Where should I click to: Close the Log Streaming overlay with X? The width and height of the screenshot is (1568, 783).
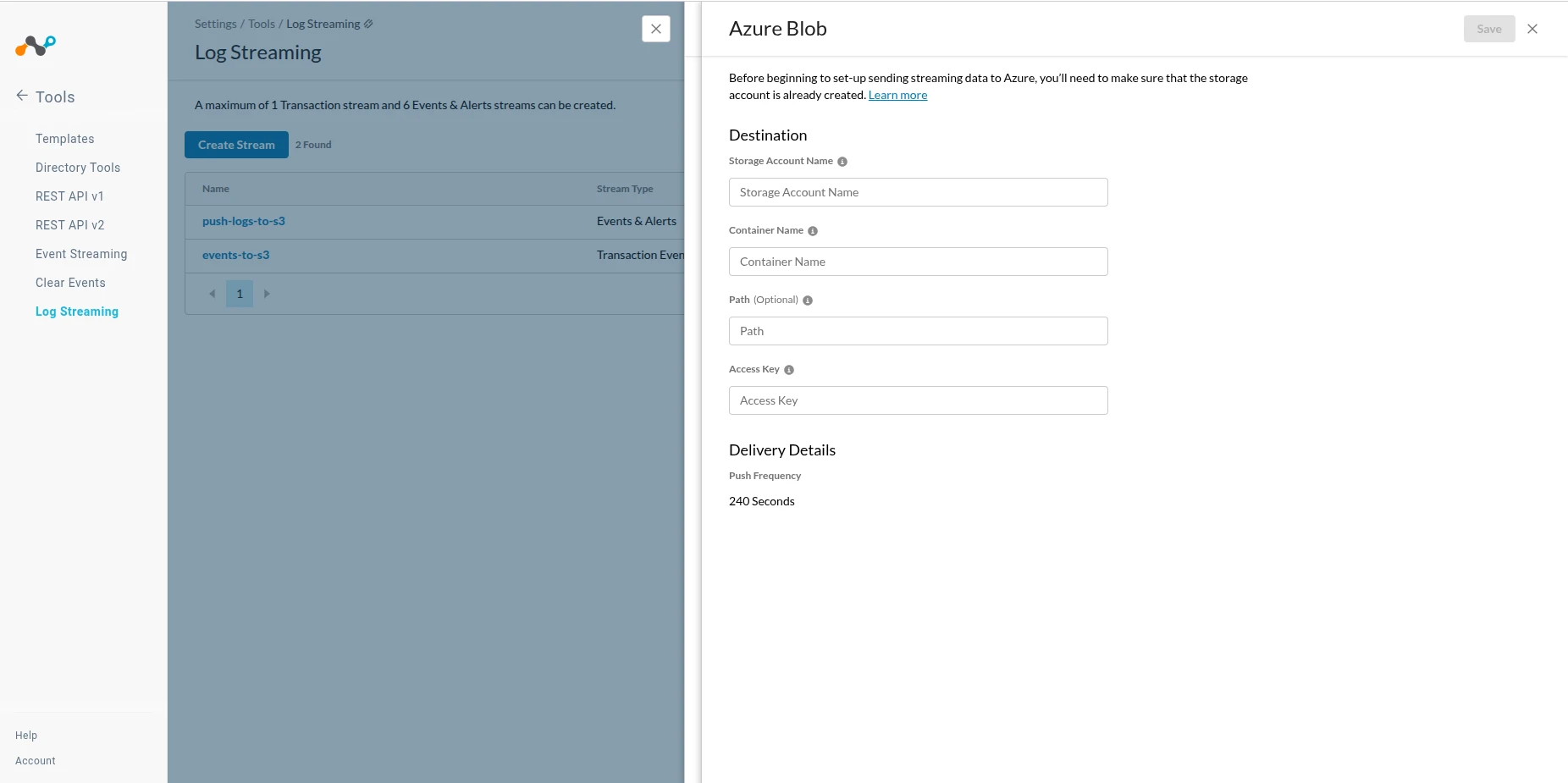pyautogui.click(x=656, y=29)
